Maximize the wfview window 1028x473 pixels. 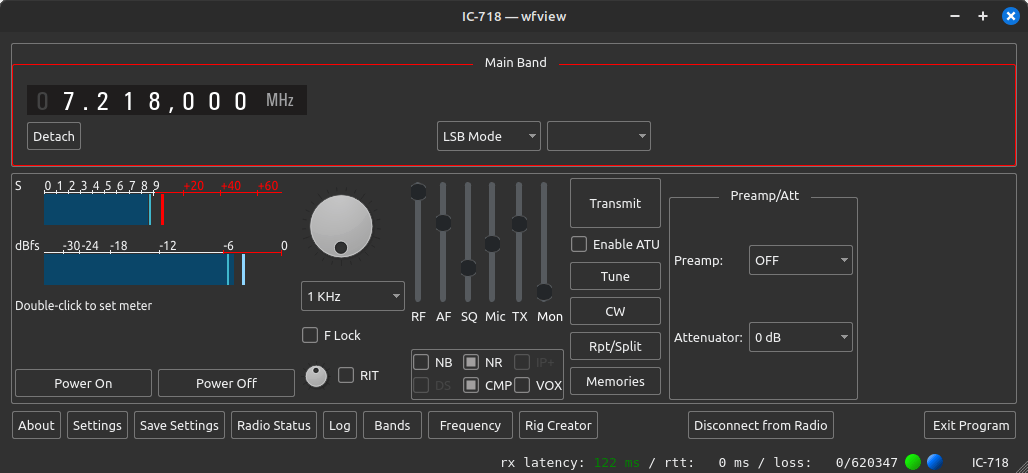coord(983,16)
